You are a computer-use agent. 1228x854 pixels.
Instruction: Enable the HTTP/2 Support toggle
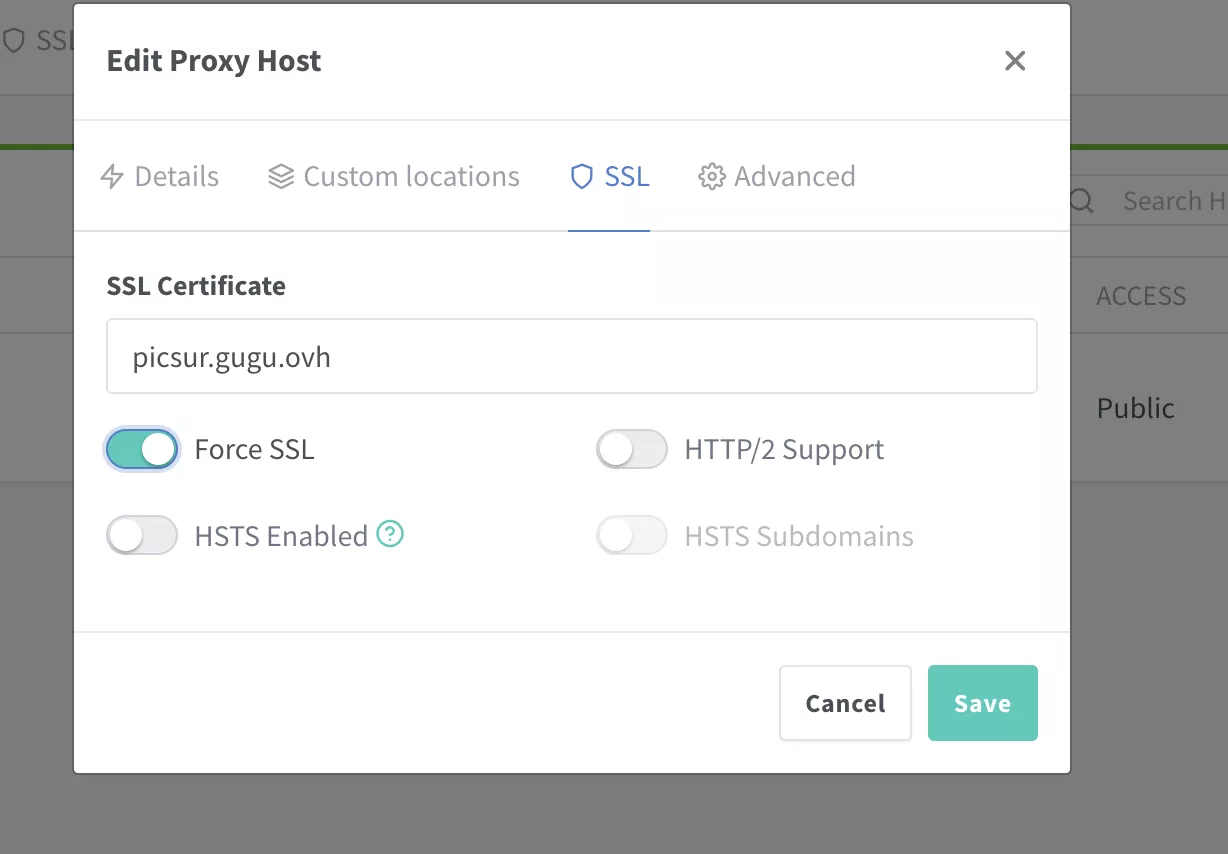[x=632, y=450]
